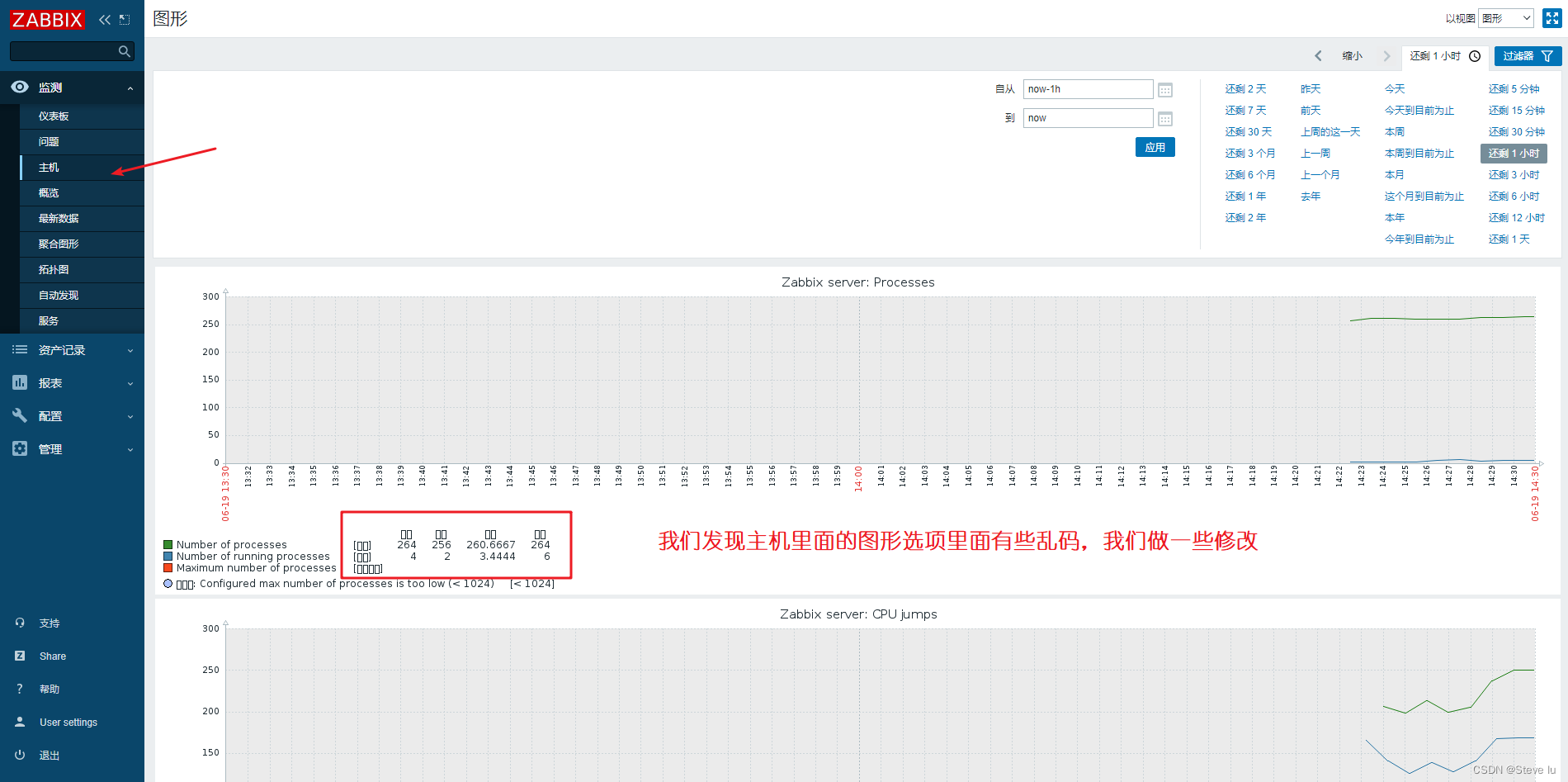Screen dimensions: 1568x782
Task: Click the green Number of processes legend swatch
Action: (x=168, y=544)
